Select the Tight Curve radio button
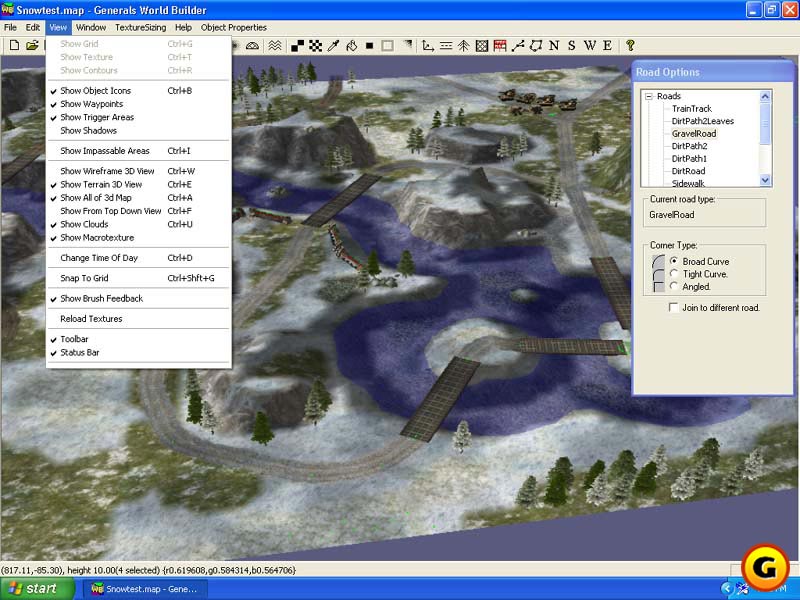This screenshot has height=600, width=800. coord(674,273)
